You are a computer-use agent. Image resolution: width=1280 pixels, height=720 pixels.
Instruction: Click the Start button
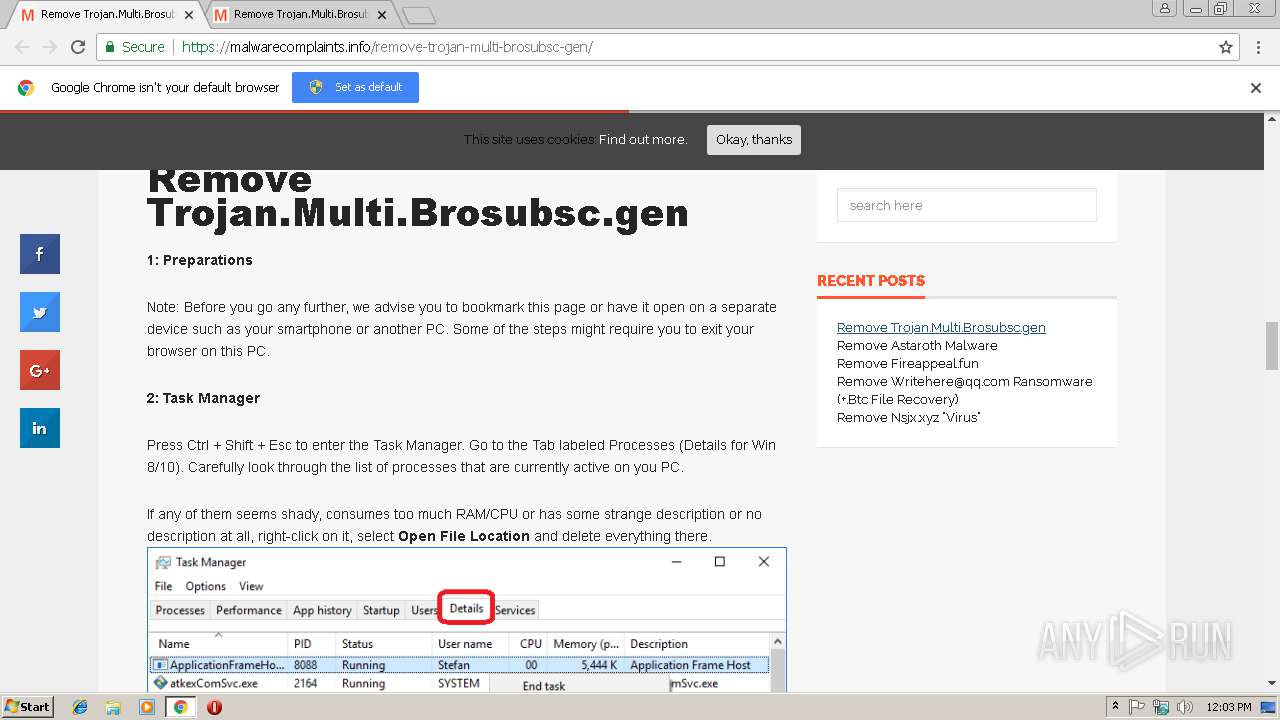[28, 707]
